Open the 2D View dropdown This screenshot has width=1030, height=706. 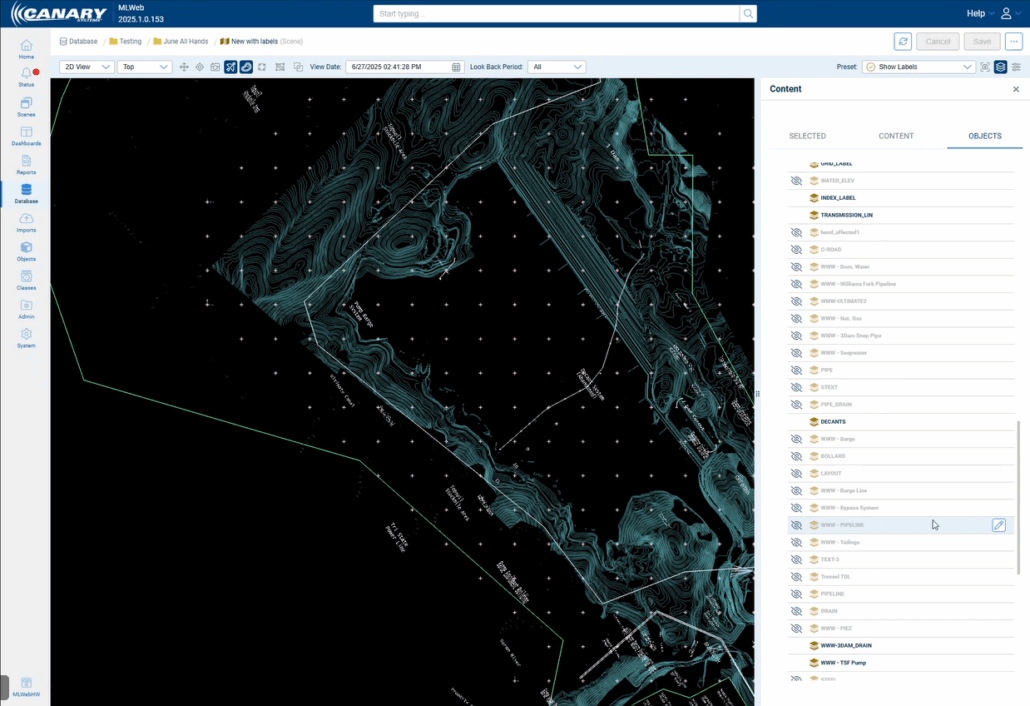coord(87,67)
